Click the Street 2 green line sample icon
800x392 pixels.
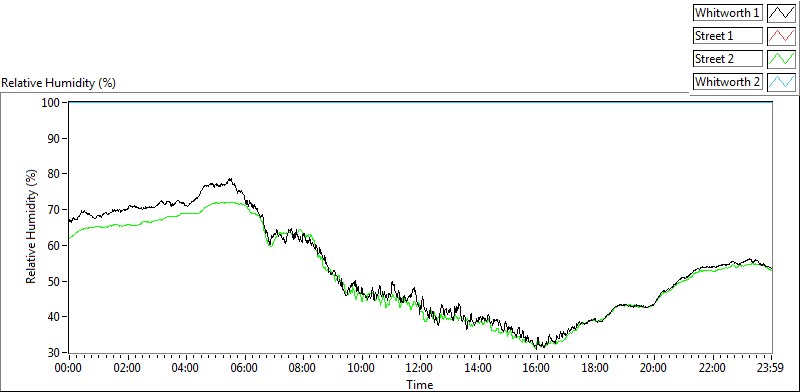[x=781, y=59]
